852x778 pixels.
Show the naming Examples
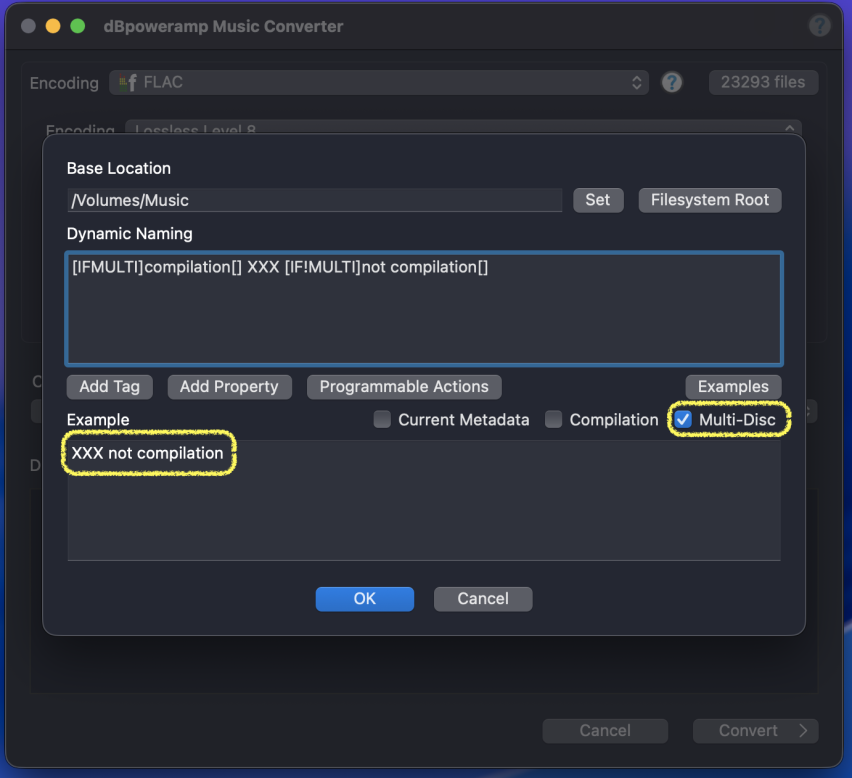733,387
